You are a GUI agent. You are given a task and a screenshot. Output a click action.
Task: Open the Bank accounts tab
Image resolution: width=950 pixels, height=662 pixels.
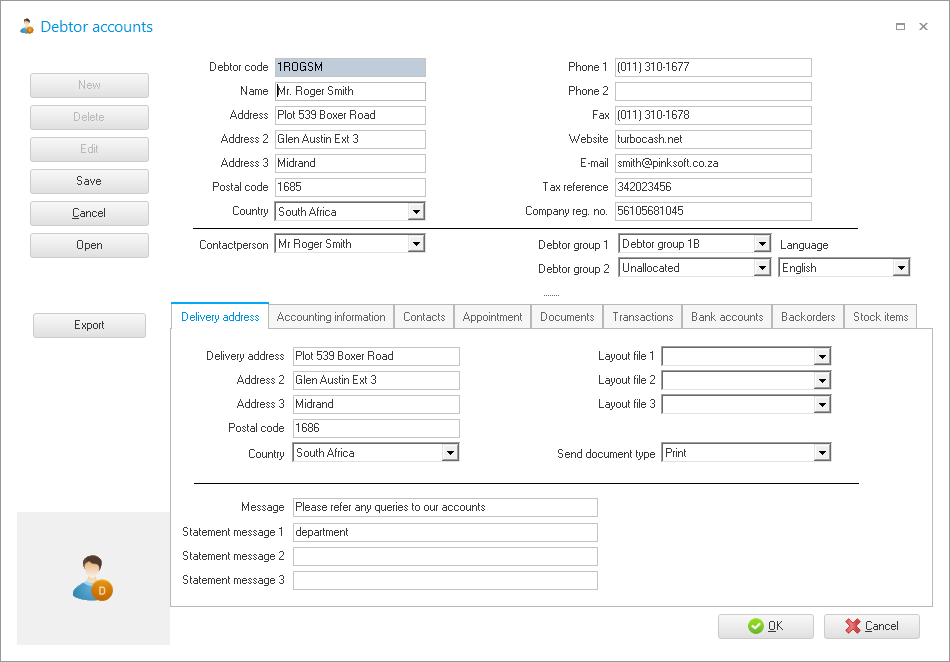pyautogui.click(x=727, y=317)
